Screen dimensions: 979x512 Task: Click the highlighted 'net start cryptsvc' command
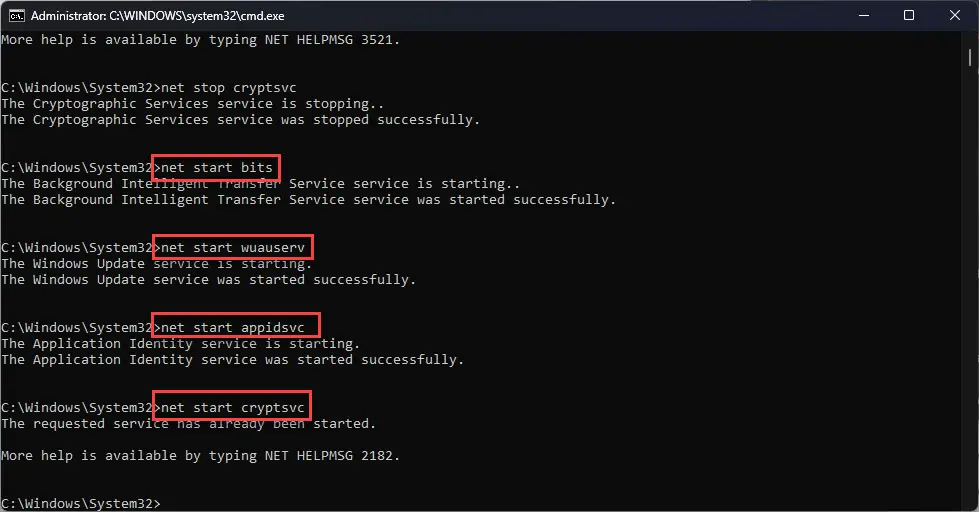click(x=231, y=408)
